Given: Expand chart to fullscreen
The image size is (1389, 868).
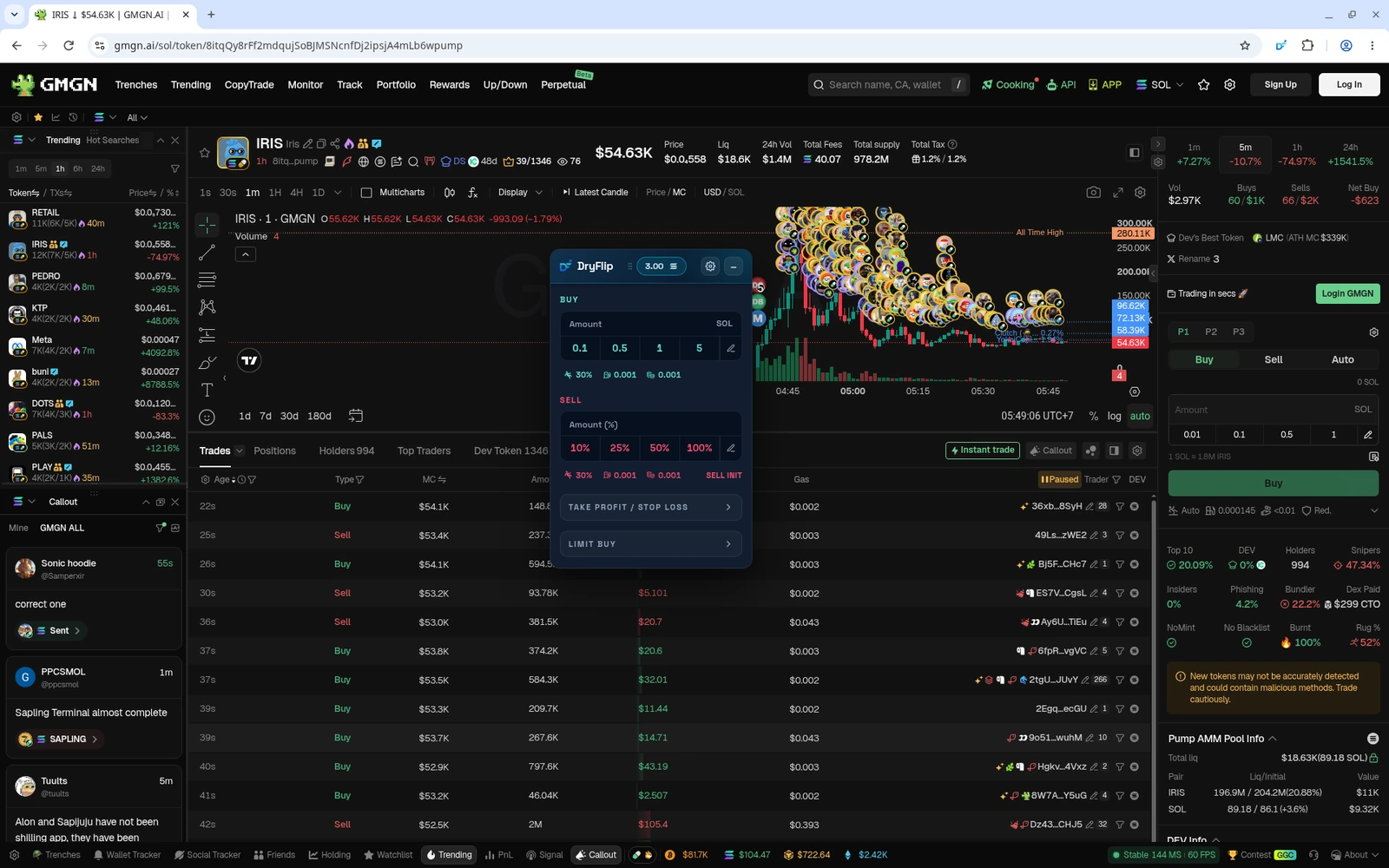Looking at the screenshot, I should pyautogui.click(x=1117, y=193).
